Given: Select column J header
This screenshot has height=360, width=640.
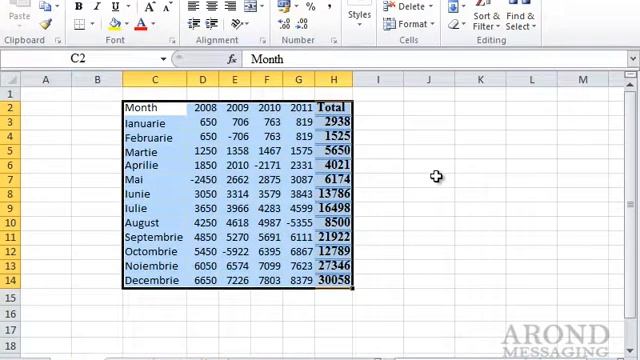Looking at the screenshot, I should click(429, 80).
